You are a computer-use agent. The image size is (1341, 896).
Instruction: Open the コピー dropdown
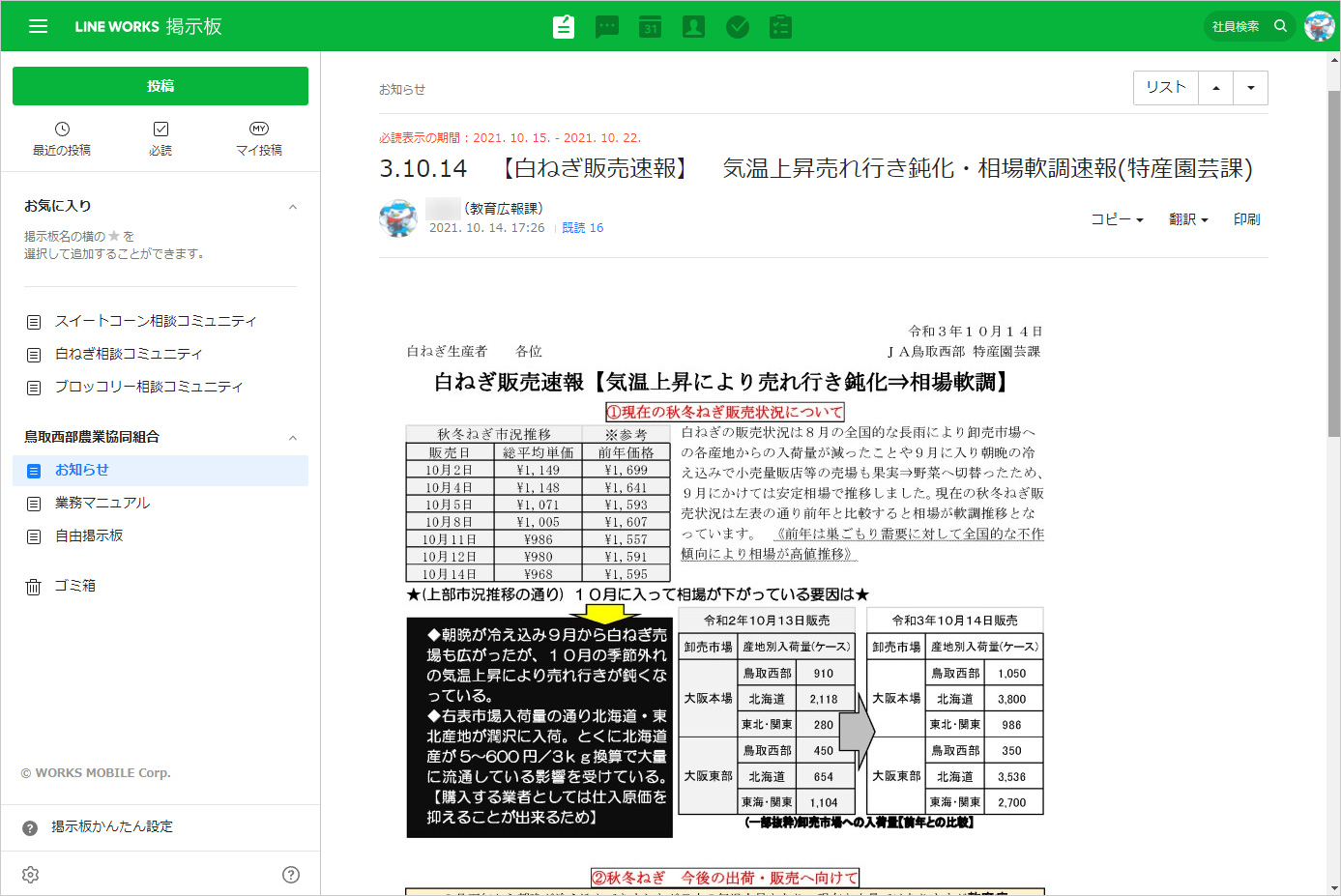pyautogui.click(x=1117, y=219)
